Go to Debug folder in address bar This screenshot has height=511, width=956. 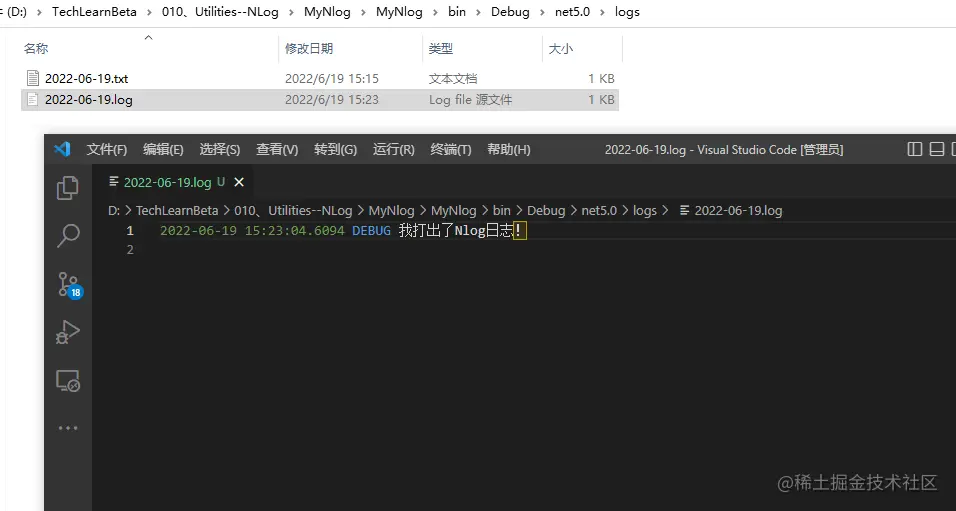[x=510, y=12]
